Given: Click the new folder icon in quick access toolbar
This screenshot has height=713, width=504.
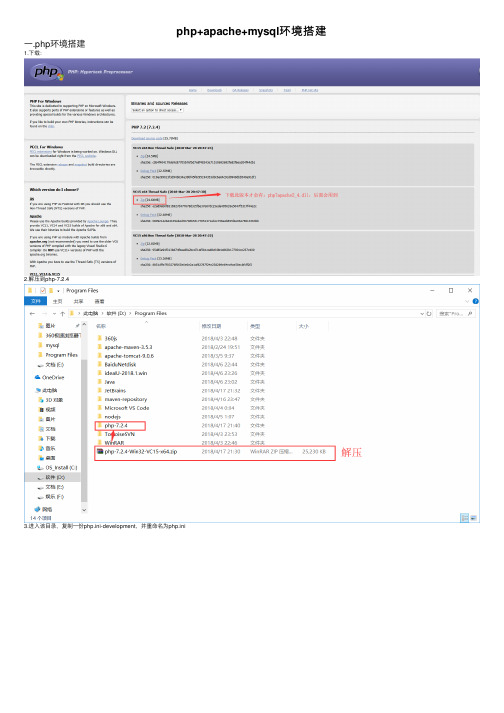Looking at the screenshot, I should click(51, 290).
